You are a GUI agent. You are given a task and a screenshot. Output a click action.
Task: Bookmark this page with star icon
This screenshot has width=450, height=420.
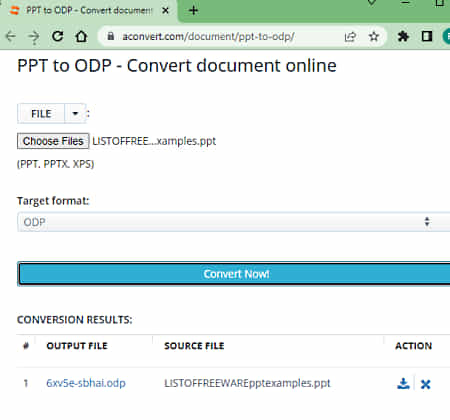tap(374, 36)
